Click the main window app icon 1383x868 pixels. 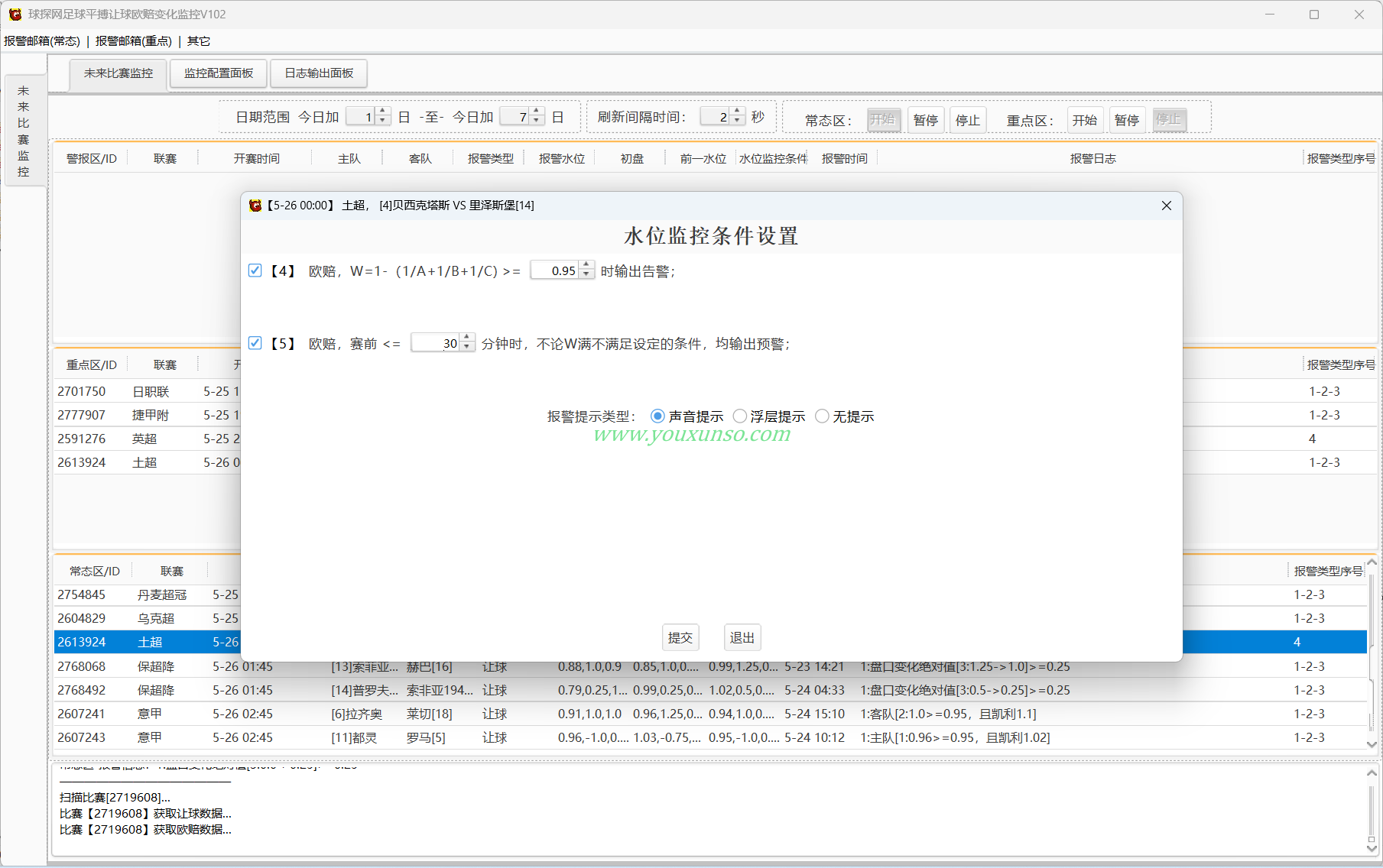click(15, 15)
